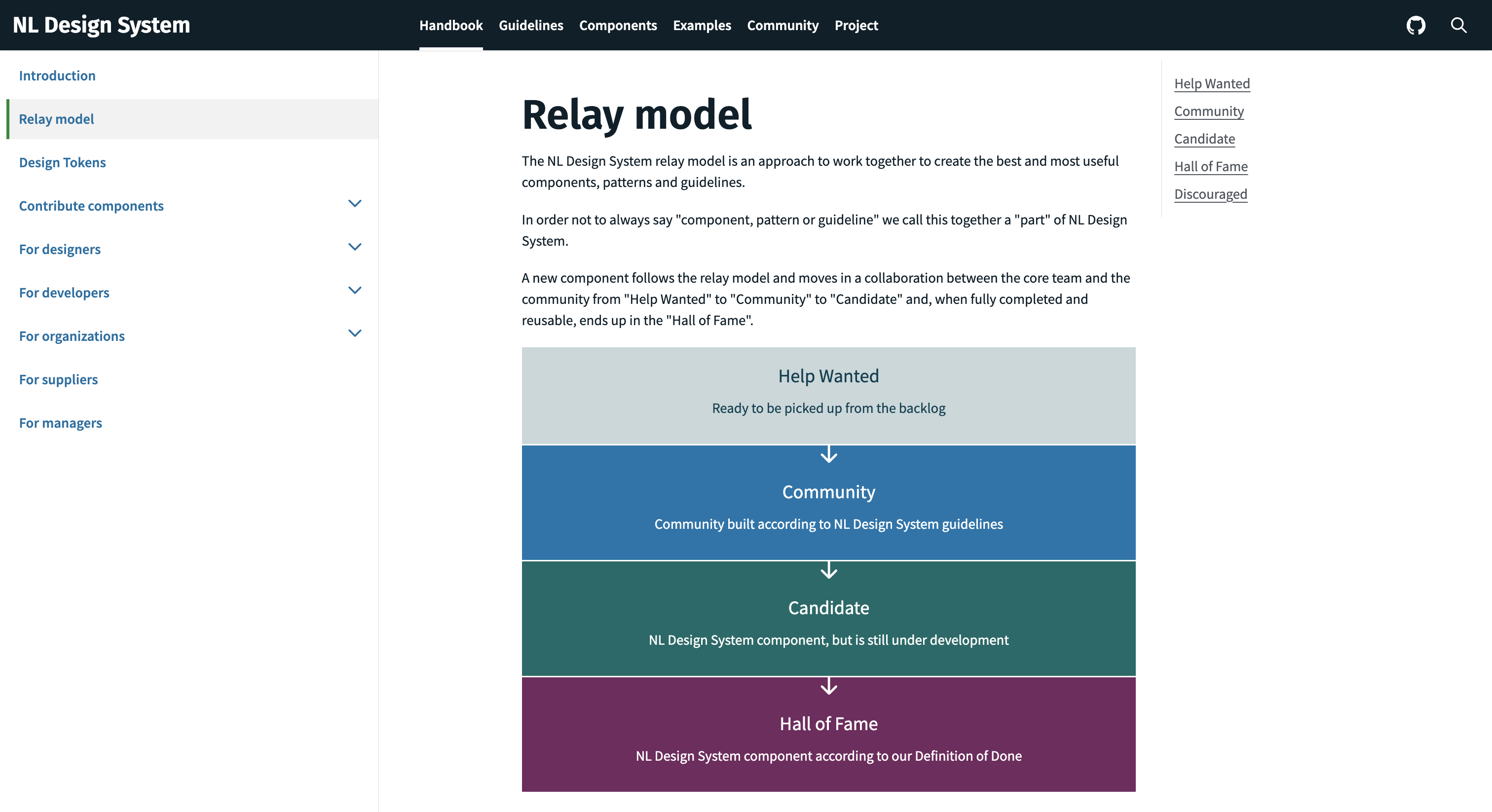The width and height of the screenshot is (1492, 812).
Task: Open the search magnifier icon
Action: pos(1458,26)
